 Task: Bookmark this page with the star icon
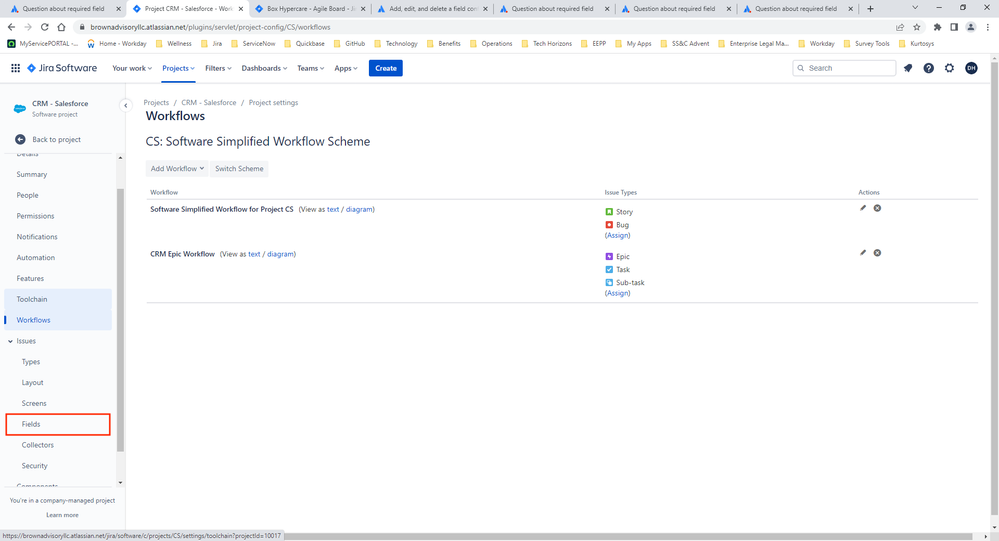[917, 27]
